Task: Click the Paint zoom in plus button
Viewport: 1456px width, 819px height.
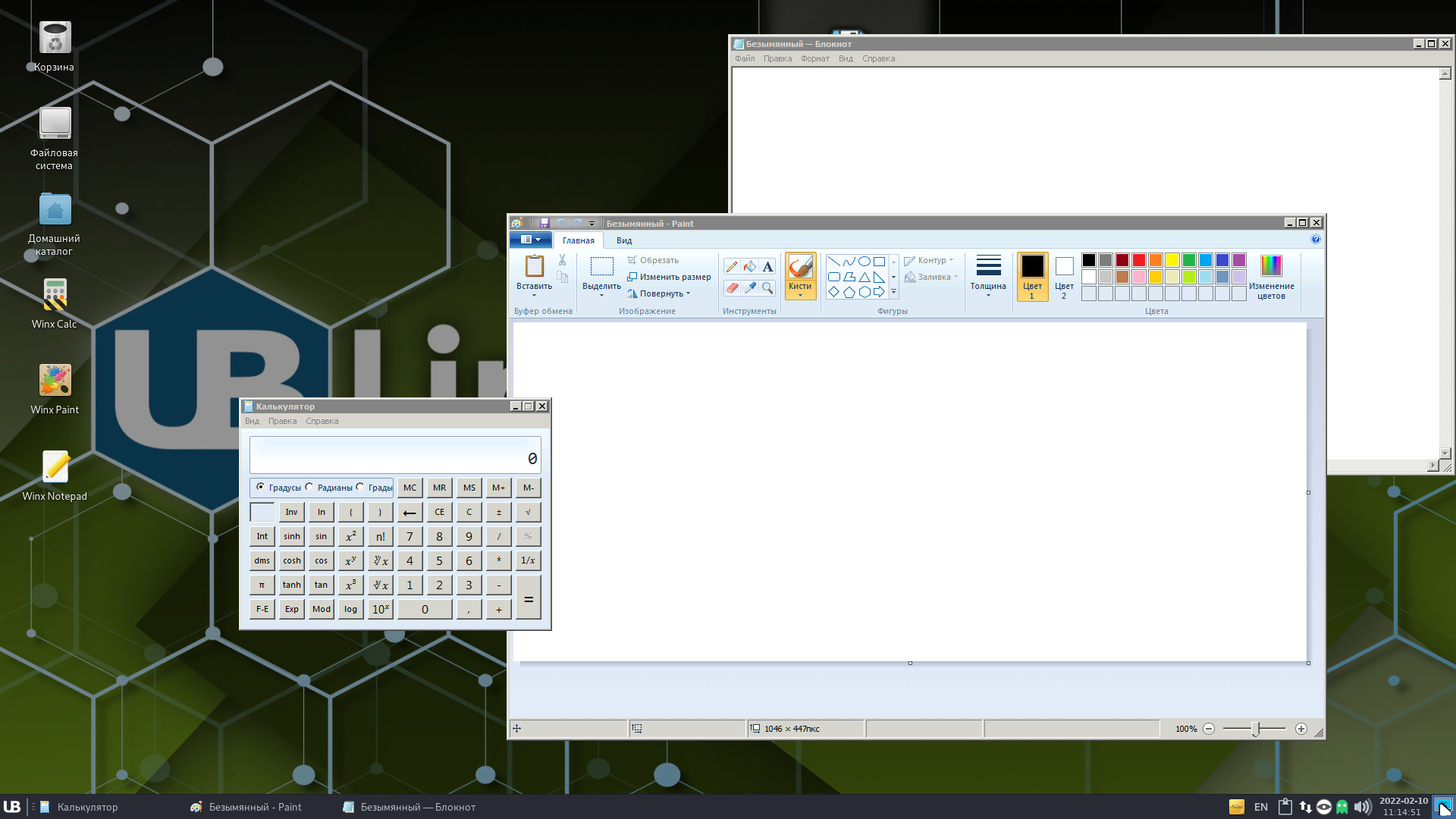Action: point(1301,729)
